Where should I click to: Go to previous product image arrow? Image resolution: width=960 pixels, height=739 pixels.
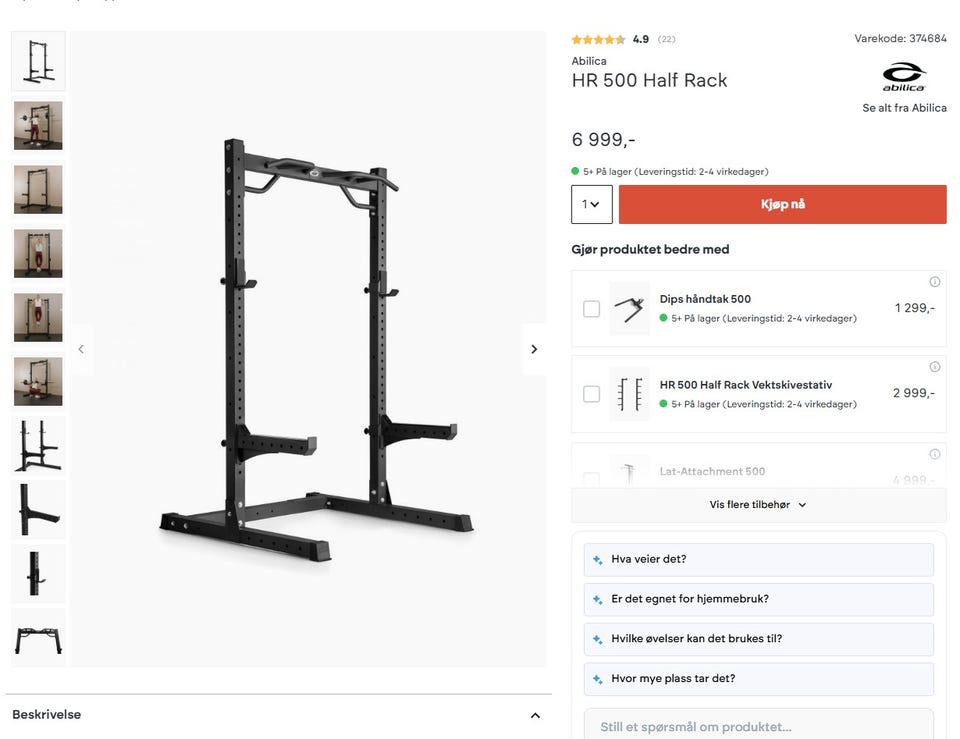(x=81, y=349)
